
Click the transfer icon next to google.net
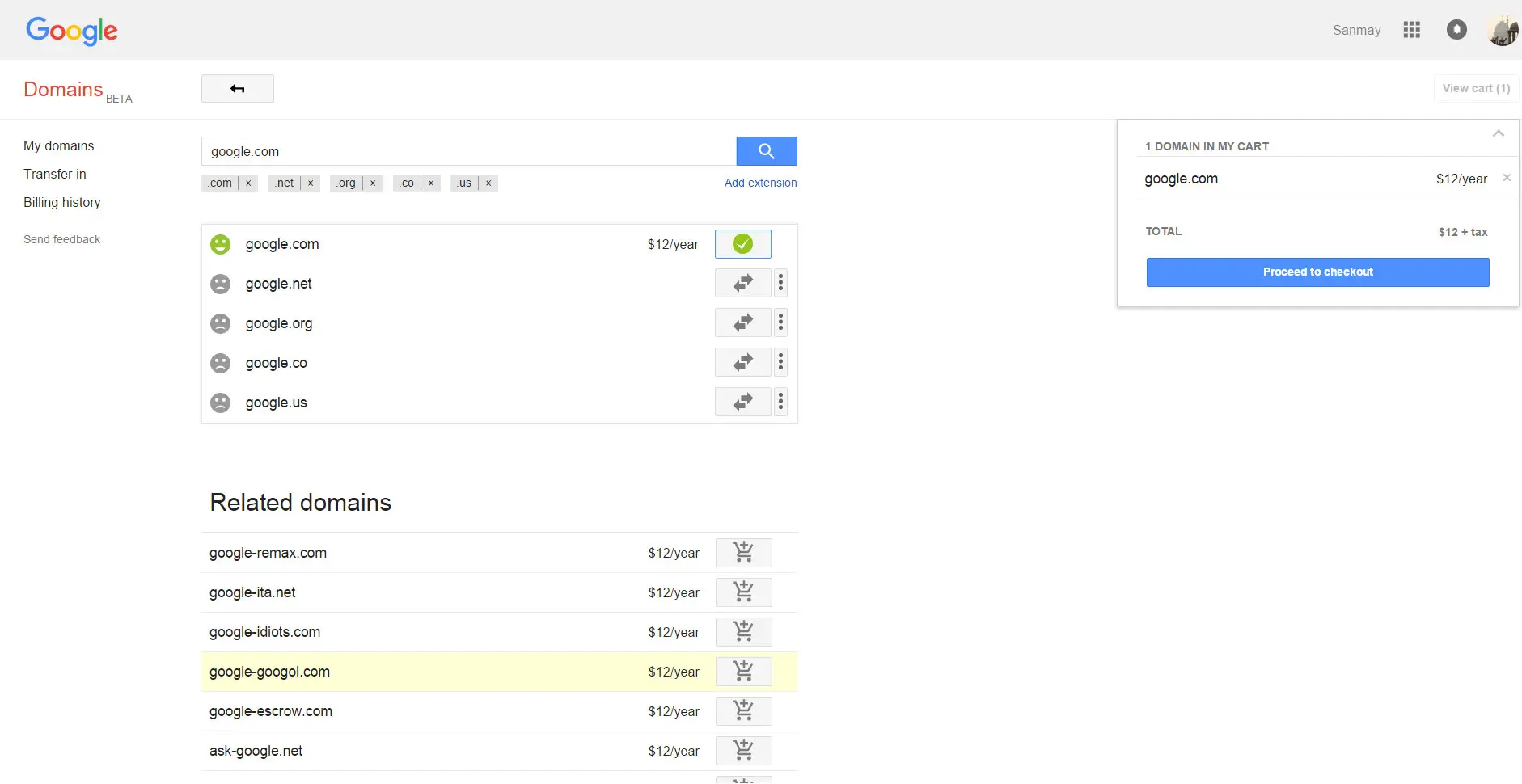[x=742, y=283]
